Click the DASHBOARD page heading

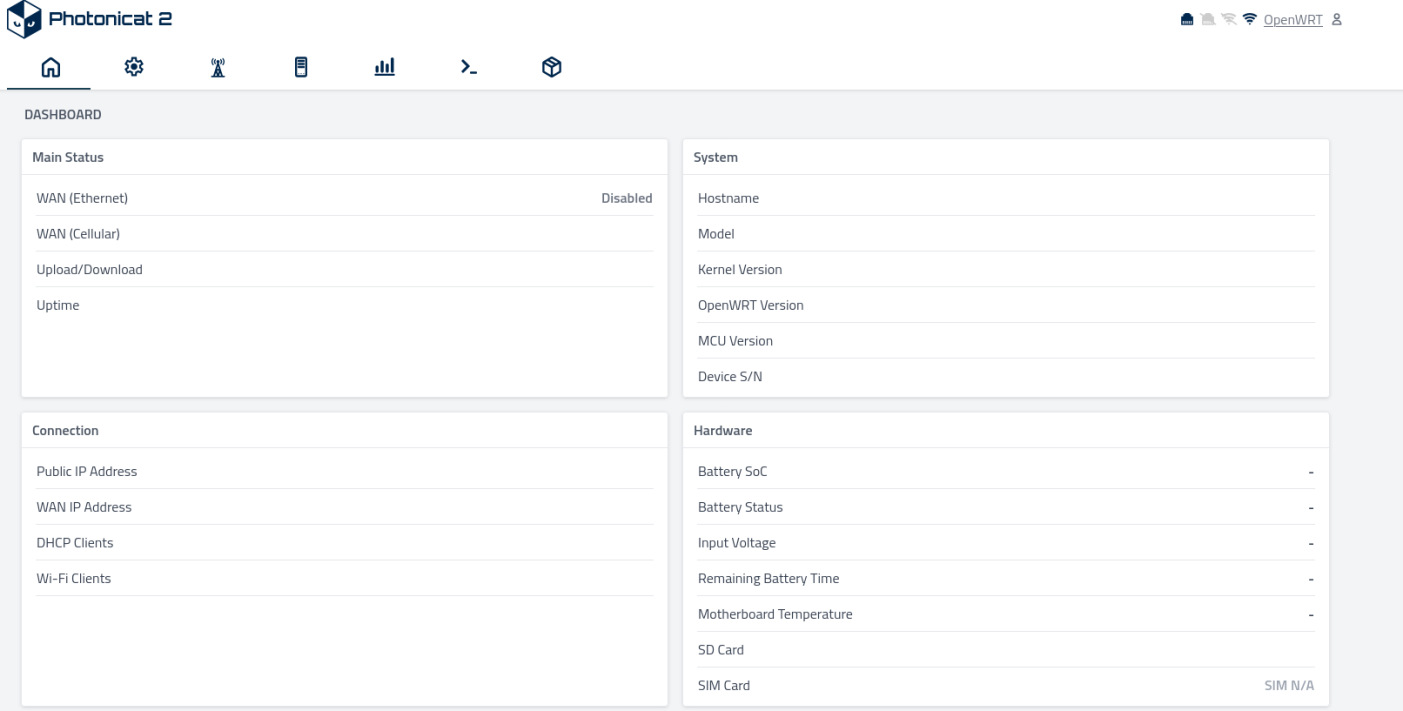63,115
